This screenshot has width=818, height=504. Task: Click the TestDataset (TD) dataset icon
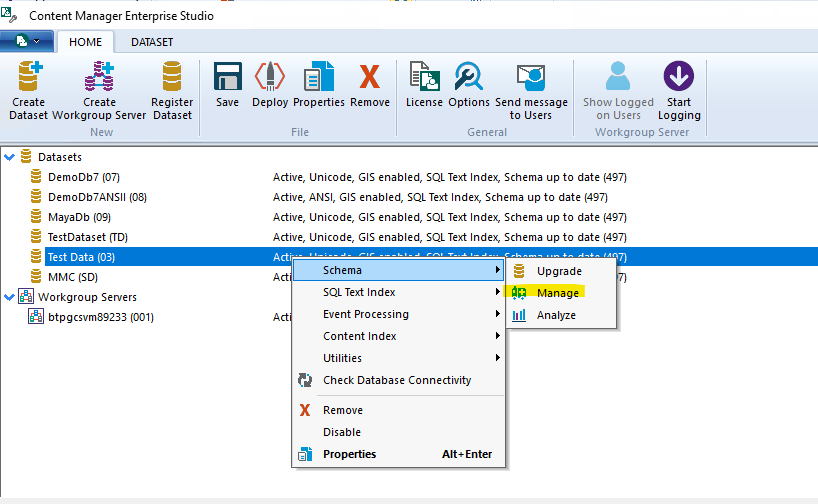(x=36, y=236)
